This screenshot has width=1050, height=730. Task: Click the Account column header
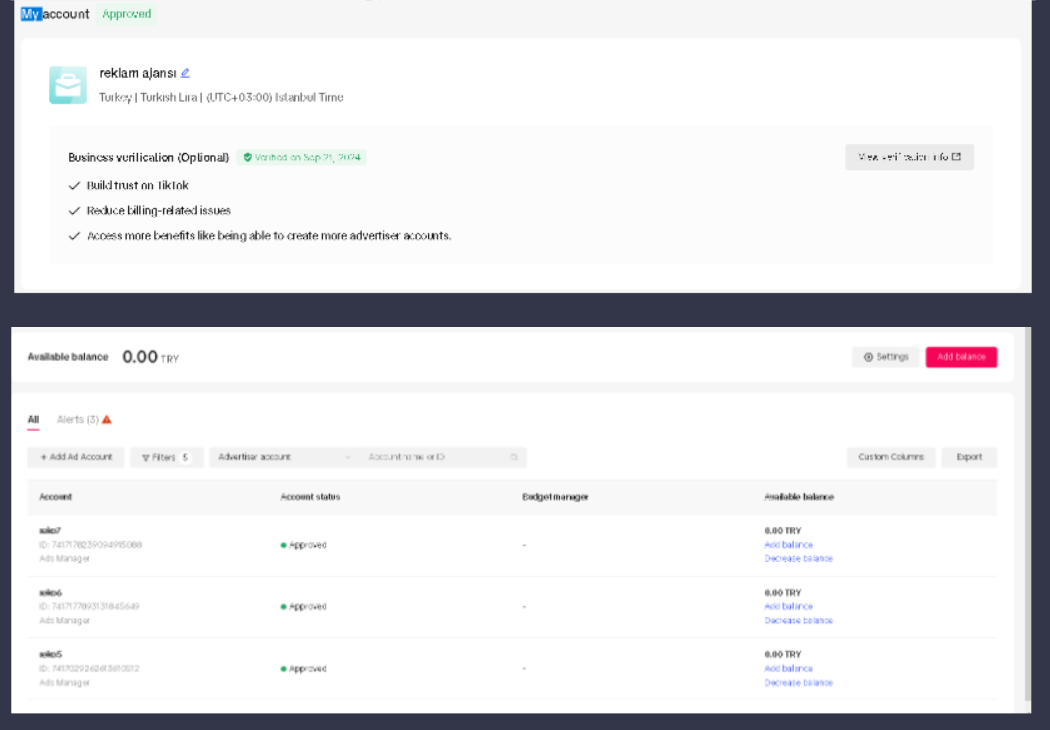pyautogui.click(x=56, y=497)
